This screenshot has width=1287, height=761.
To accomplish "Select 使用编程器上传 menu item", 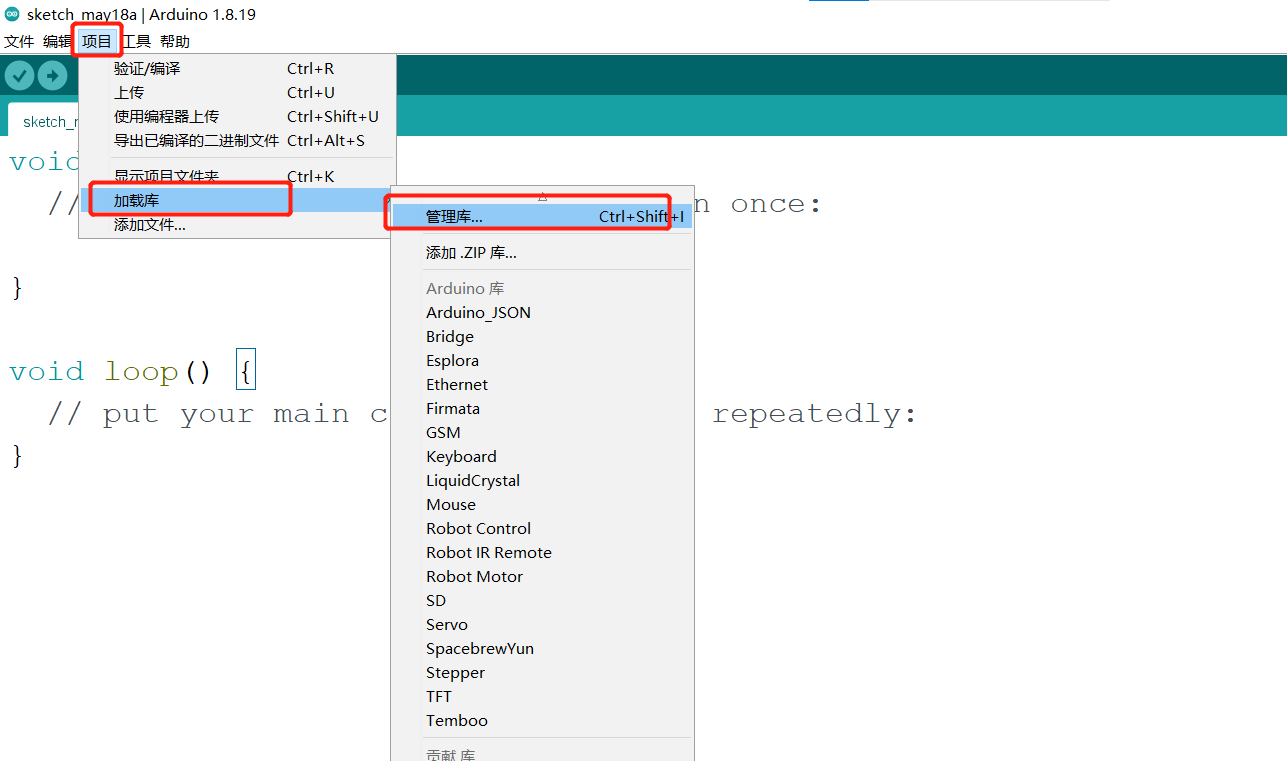I will (x=166, y=117).
